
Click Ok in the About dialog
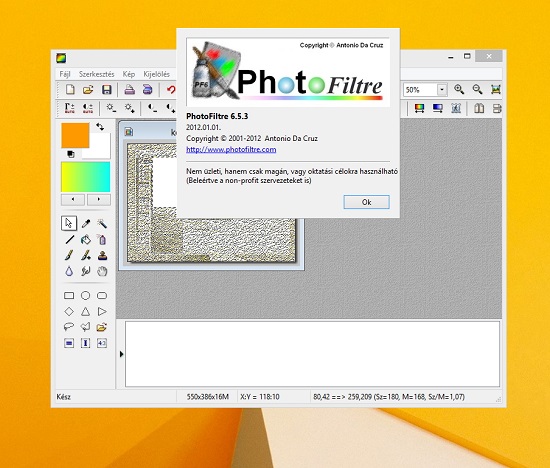[x=367, y=202]
